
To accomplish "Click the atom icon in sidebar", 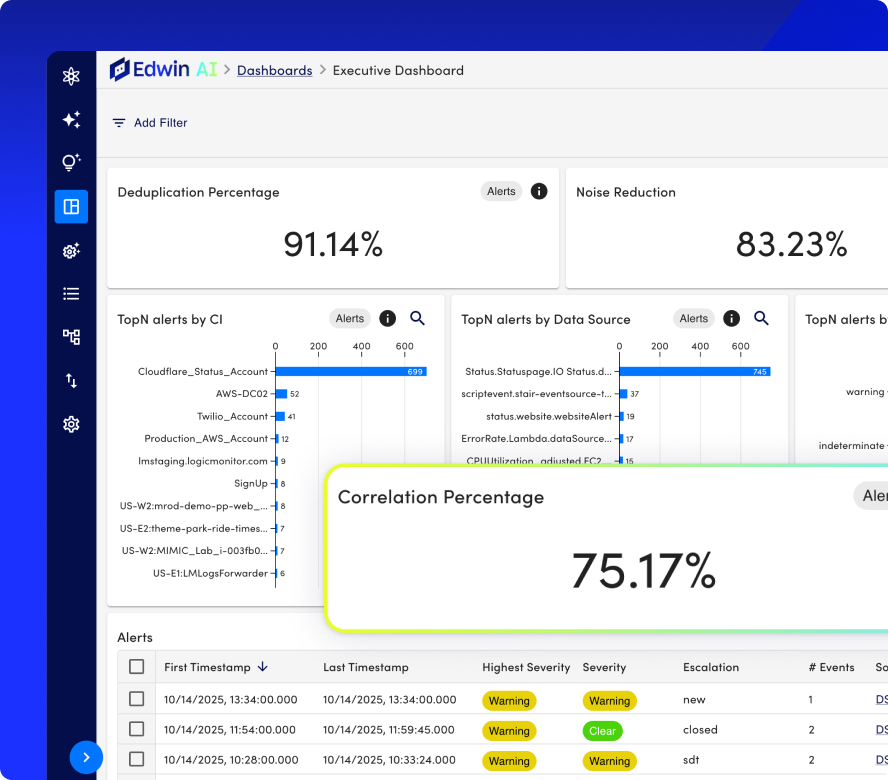I will pyautogui.click(x=71, y=76).
